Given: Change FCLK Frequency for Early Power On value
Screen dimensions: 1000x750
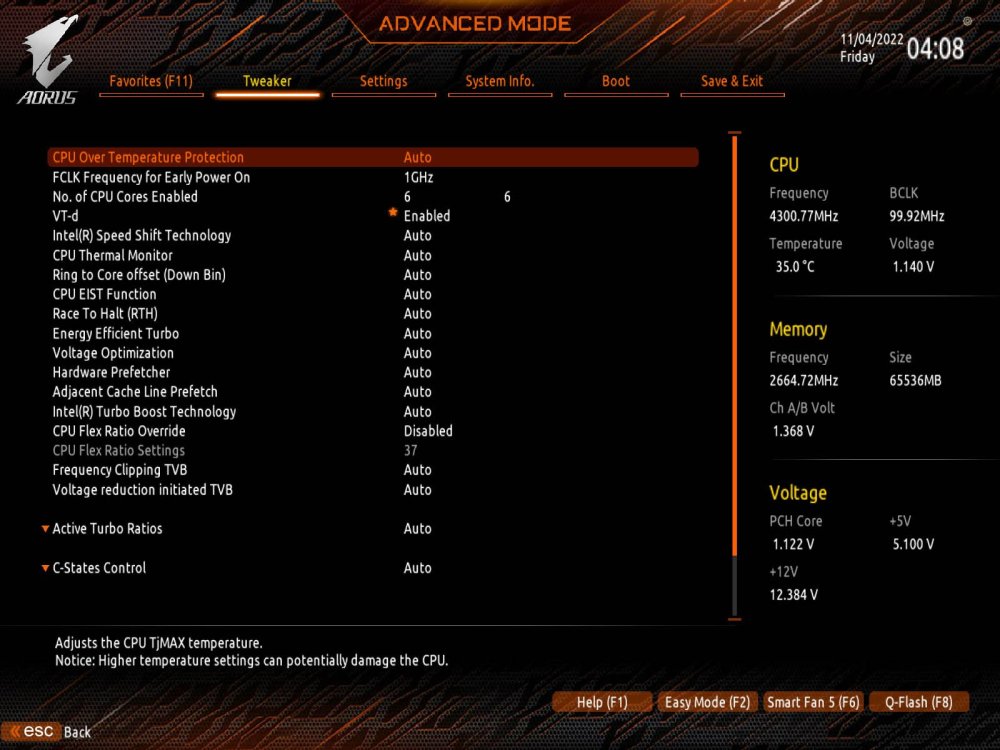Looking at the screenshot, I should pyautogui.click(x=418, y=177).
